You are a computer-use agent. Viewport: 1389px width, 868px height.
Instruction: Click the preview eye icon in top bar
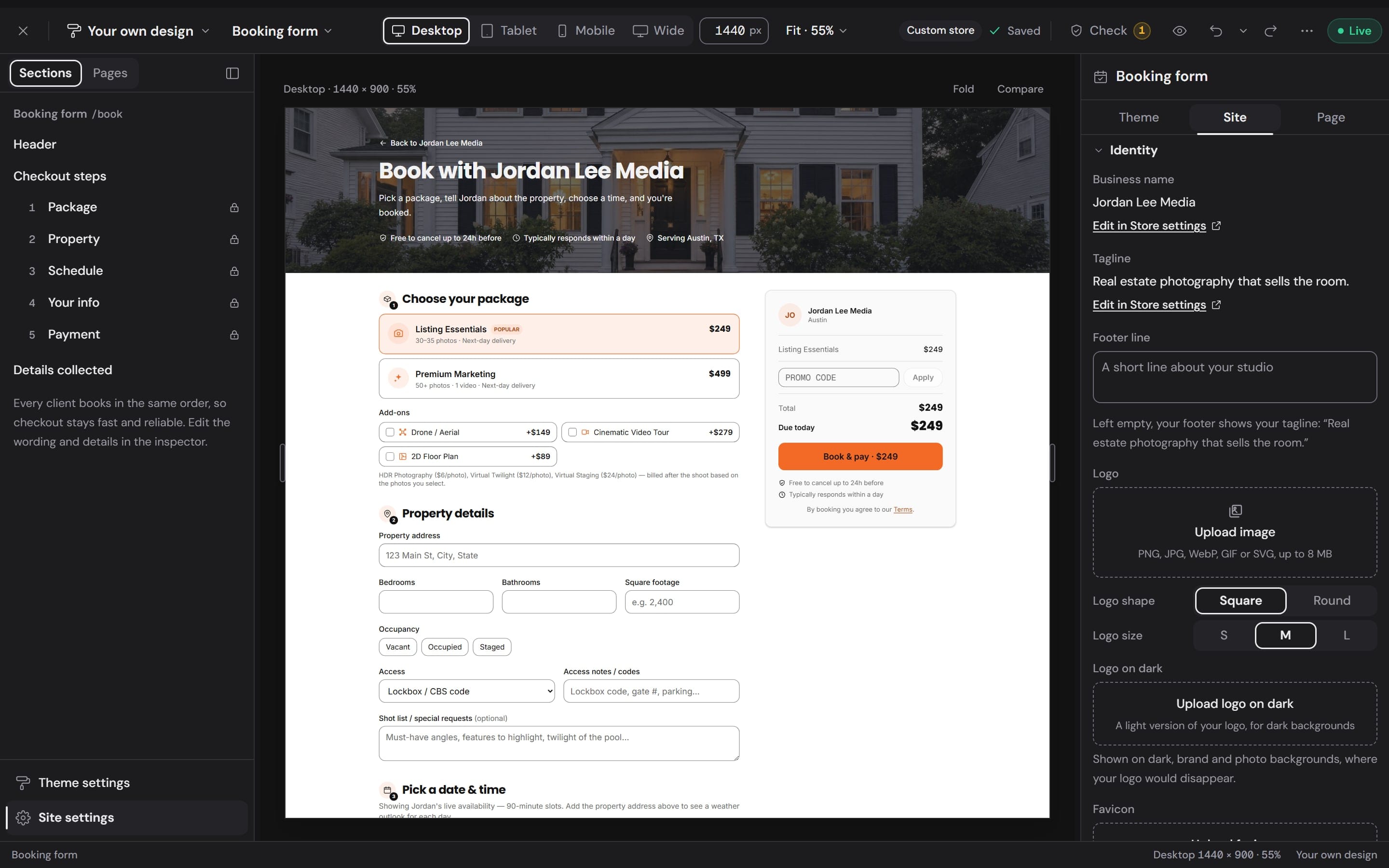[1180, 31]
